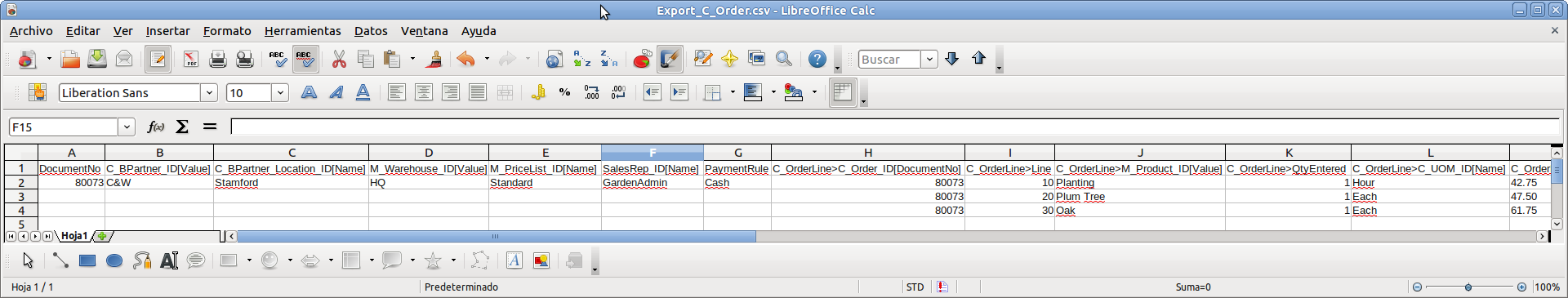The image size is (1568, 298).
Task: Open the Liberation Sans font dropdown
Action: [209, 92]
